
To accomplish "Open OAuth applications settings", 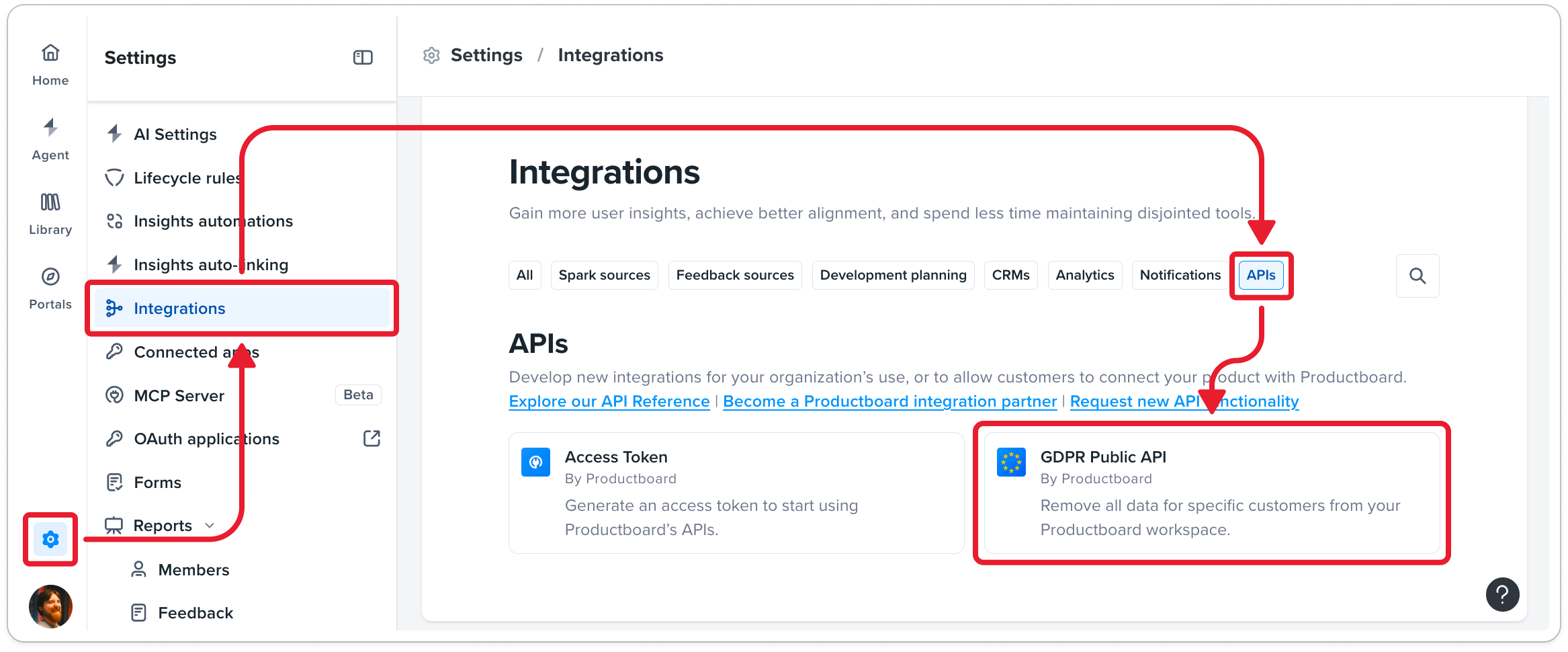I will [242, 439].
